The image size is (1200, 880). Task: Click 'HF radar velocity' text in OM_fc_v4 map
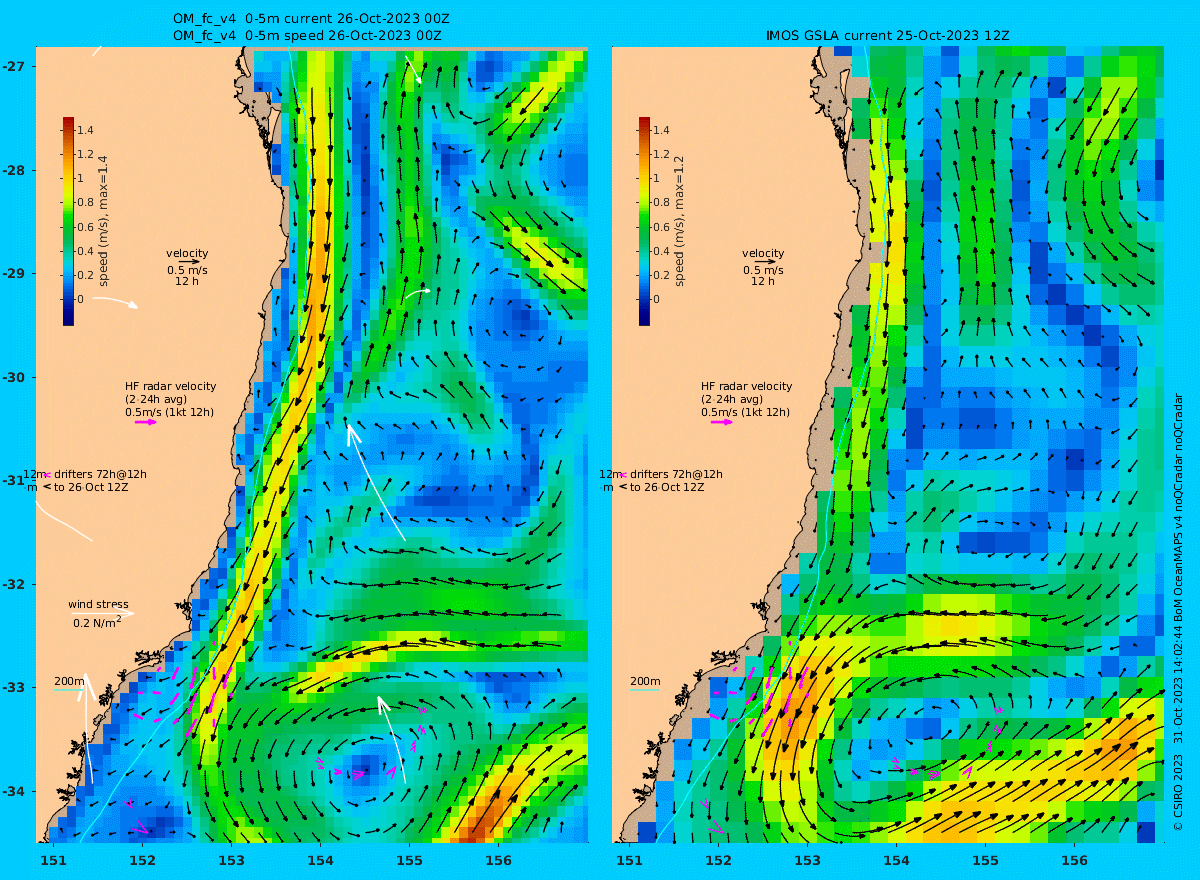(x=170, y=386)
